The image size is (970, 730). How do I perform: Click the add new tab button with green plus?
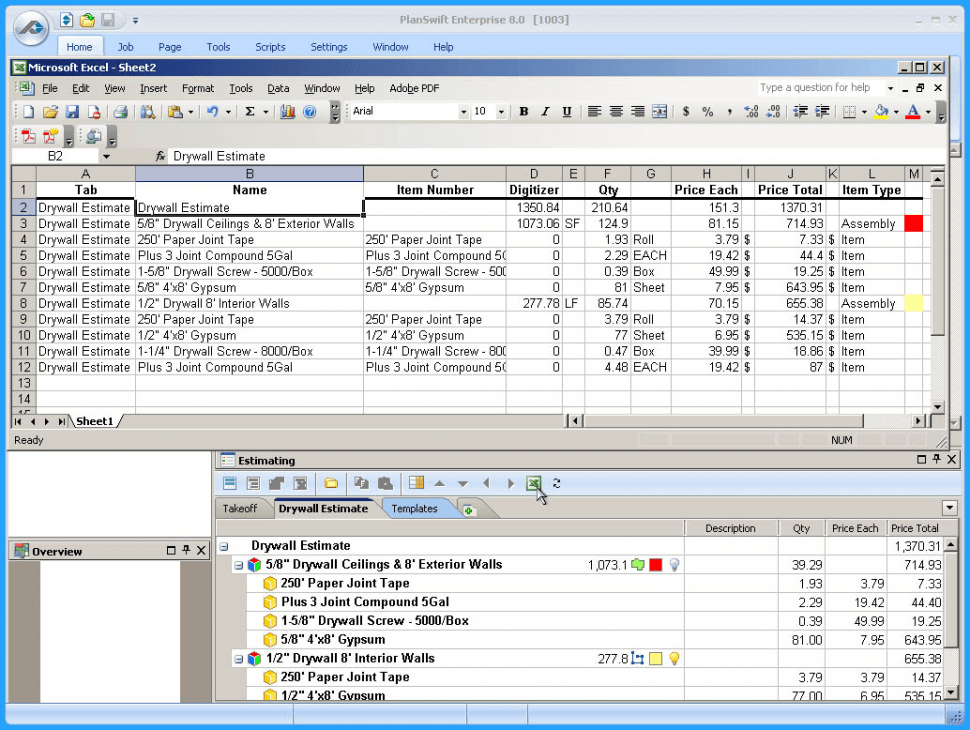point(469,510)
